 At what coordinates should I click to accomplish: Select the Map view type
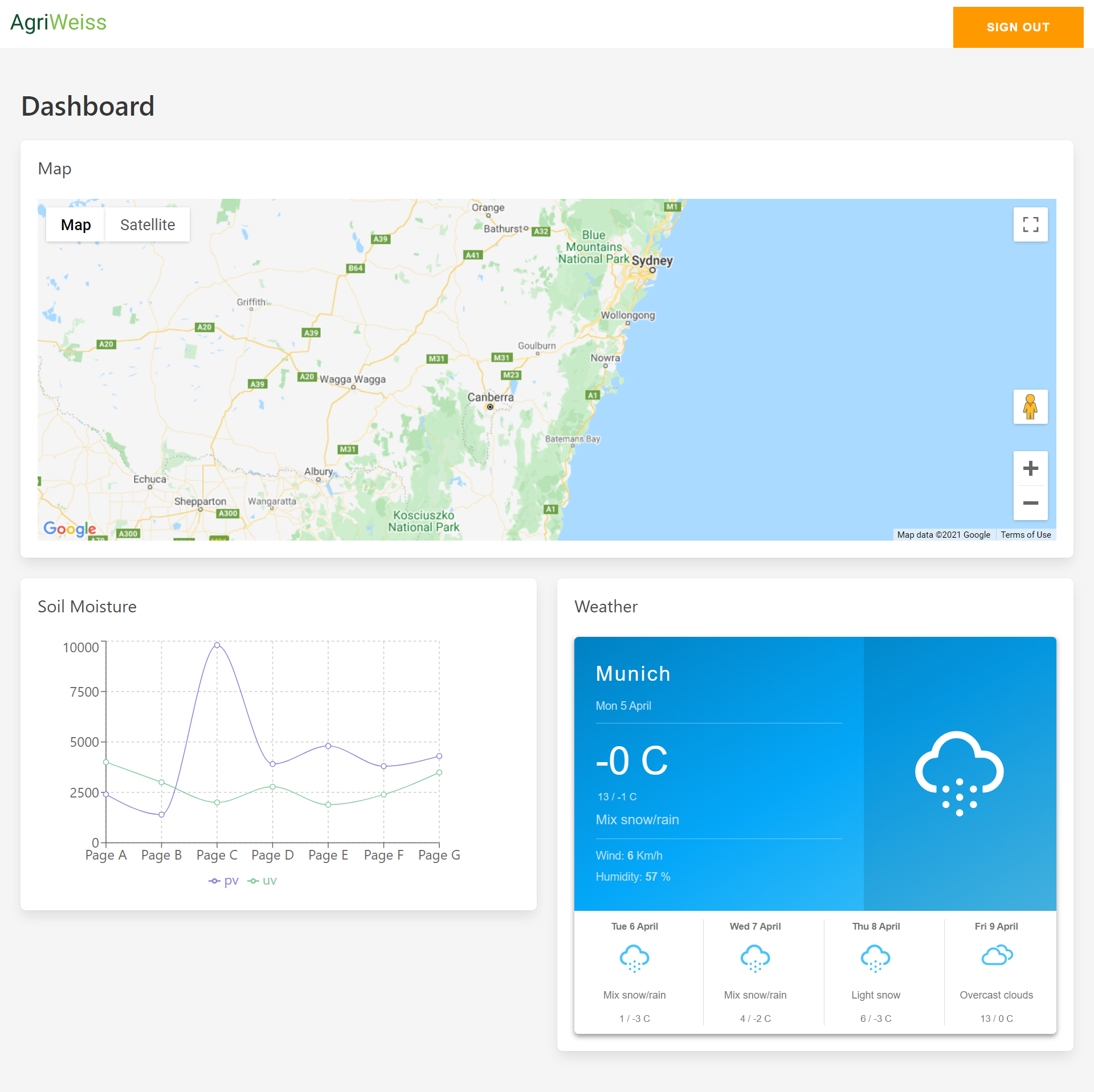tap(76, 225)
